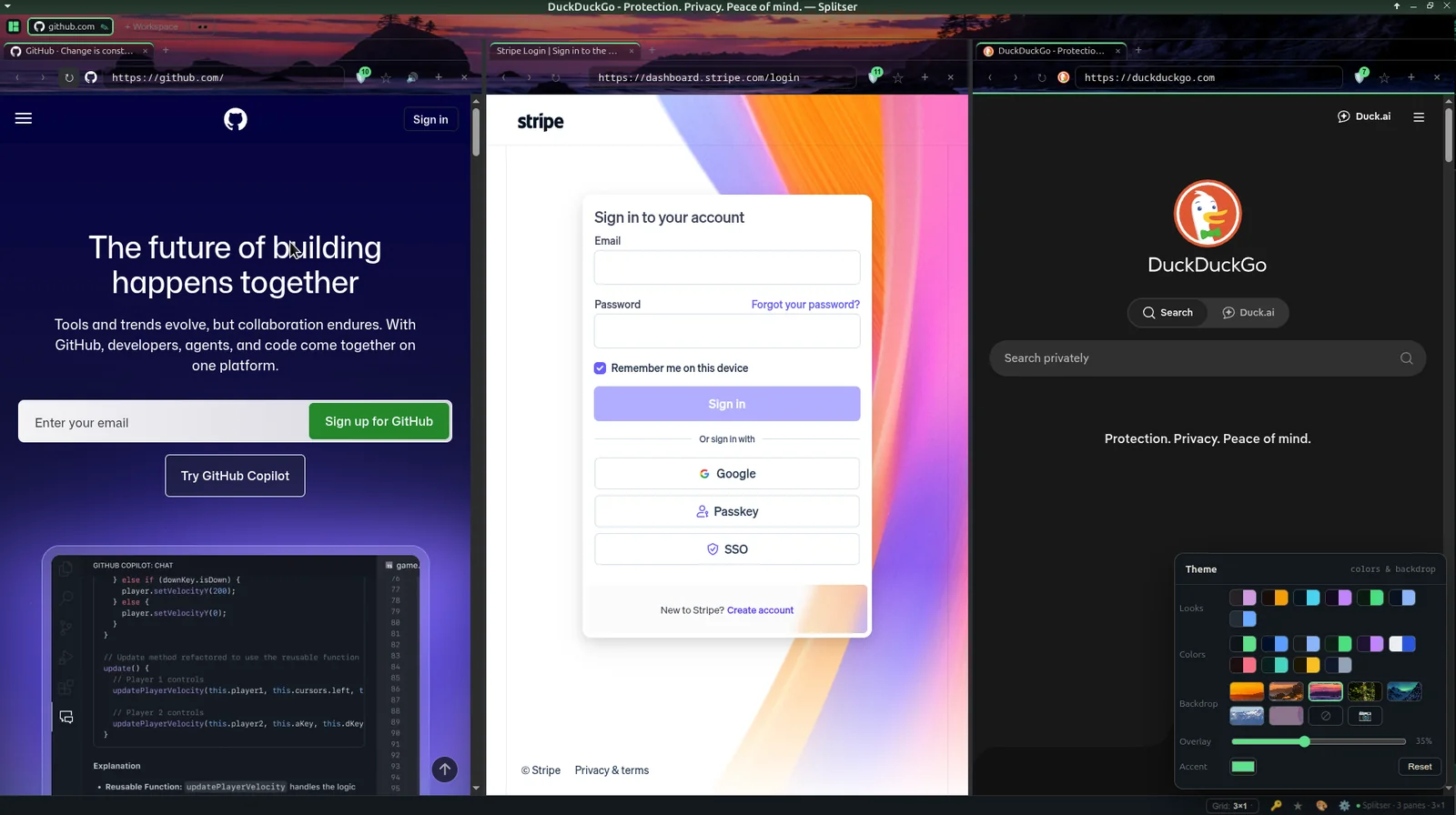The image size is (1456, 815).
Task: Sign in to Stripe with Google
Action: [x=727, y=474]
